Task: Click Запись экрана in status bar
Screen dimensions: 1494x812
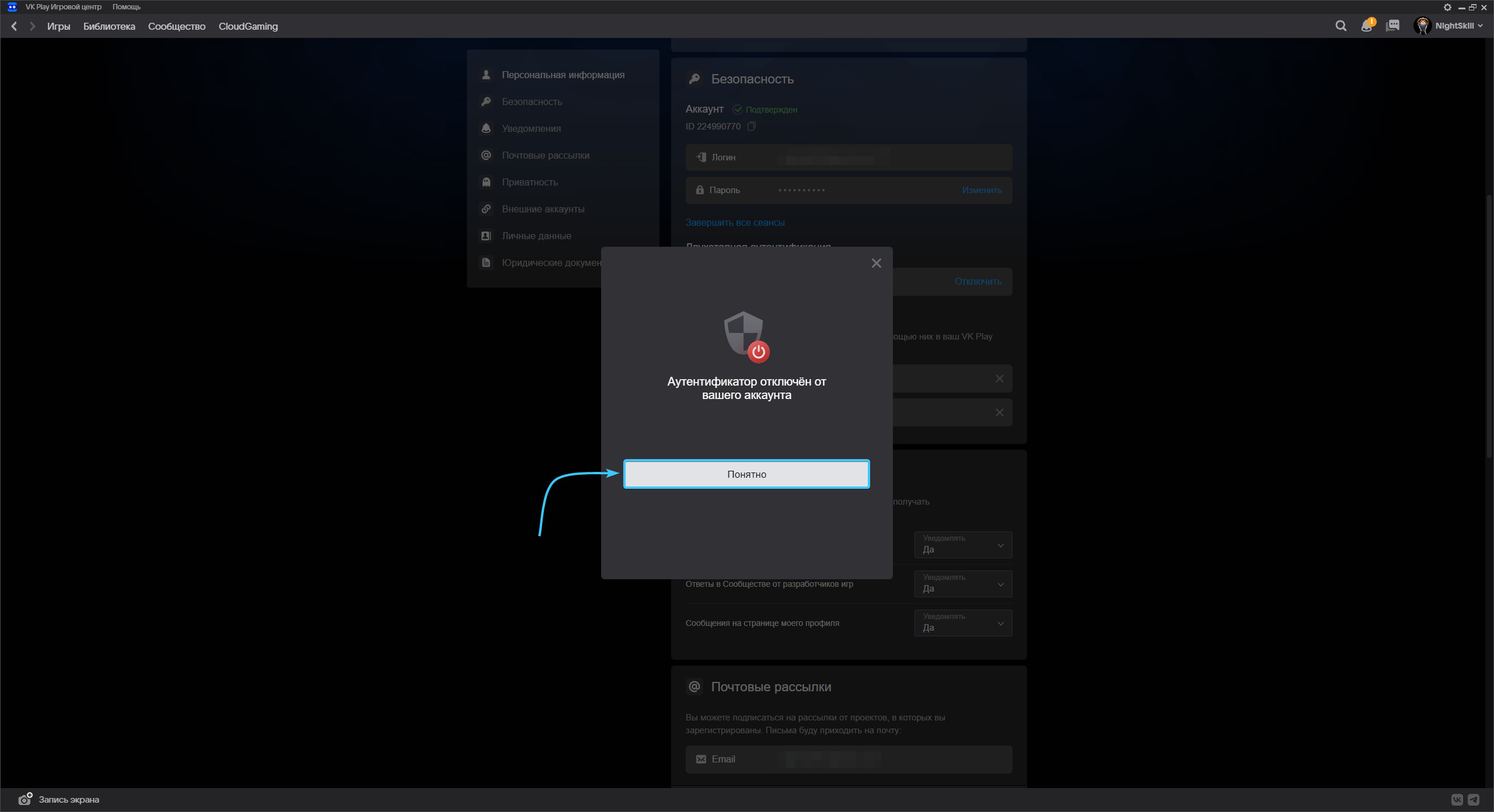Action: click(x=69, y=800)
